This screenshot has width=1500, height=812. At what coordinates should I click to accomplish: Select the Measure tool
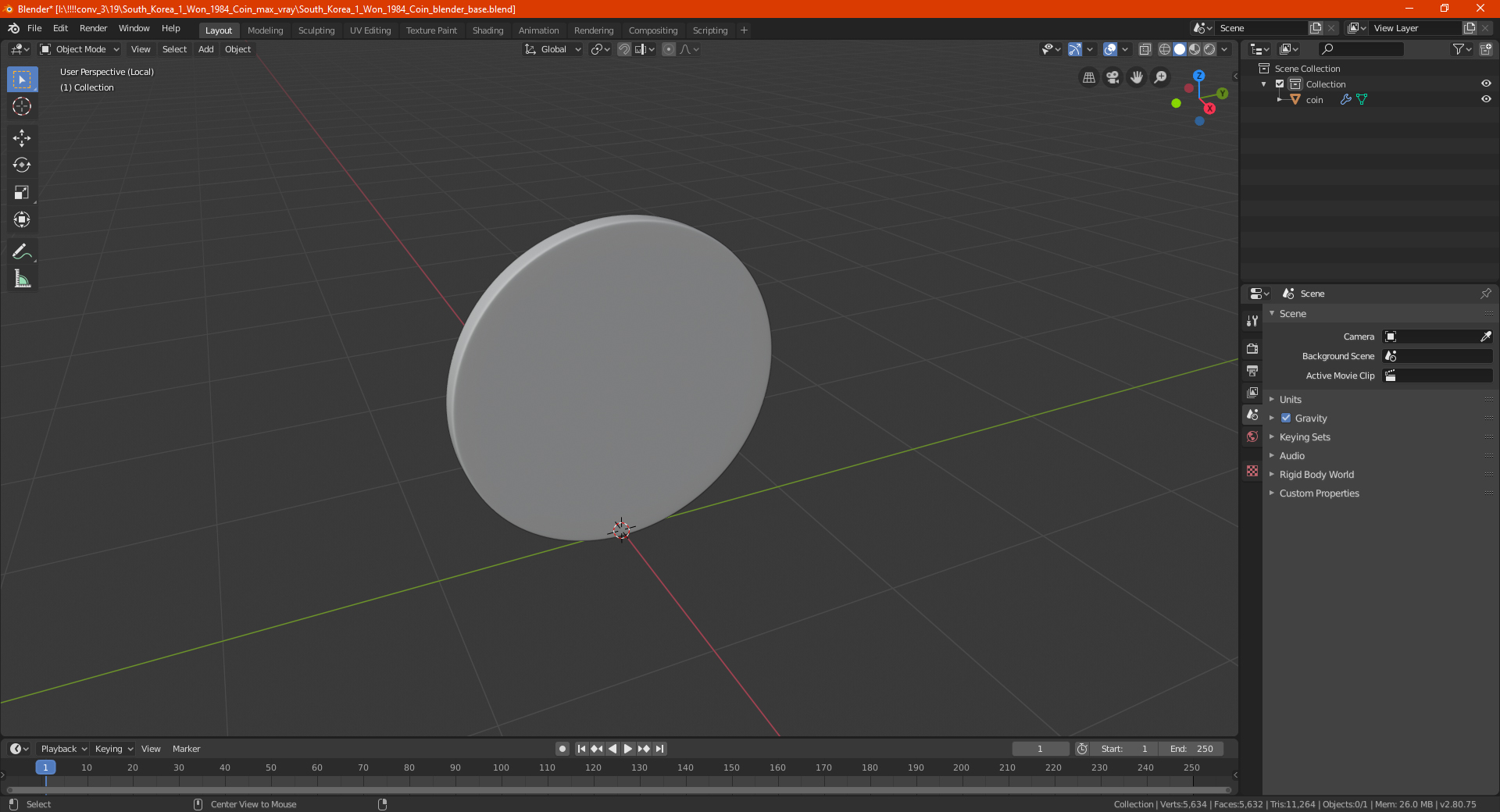22,279
